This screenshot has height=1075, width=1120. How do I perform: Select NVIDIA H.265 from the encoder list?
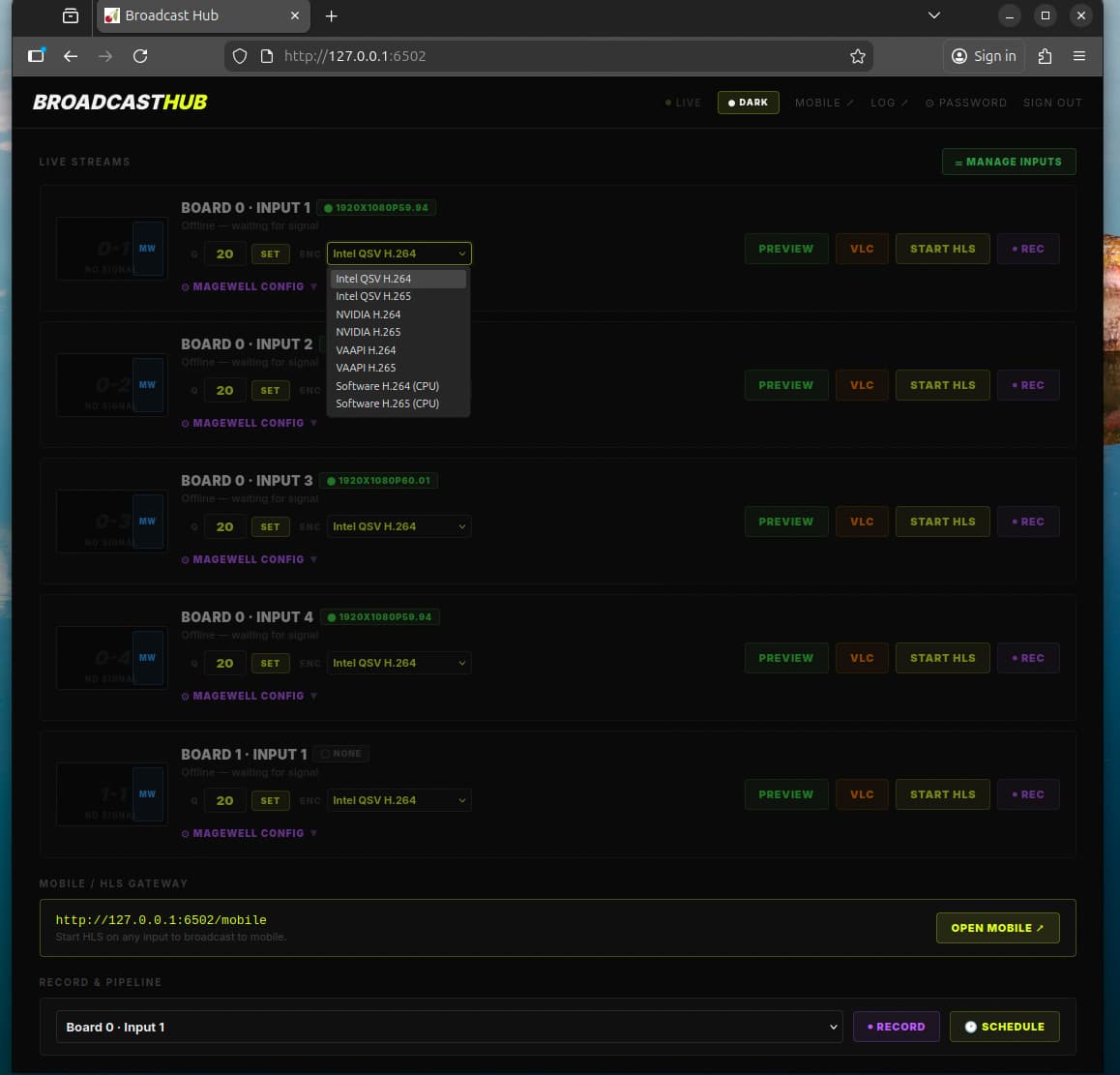click(x=368, y=332)
